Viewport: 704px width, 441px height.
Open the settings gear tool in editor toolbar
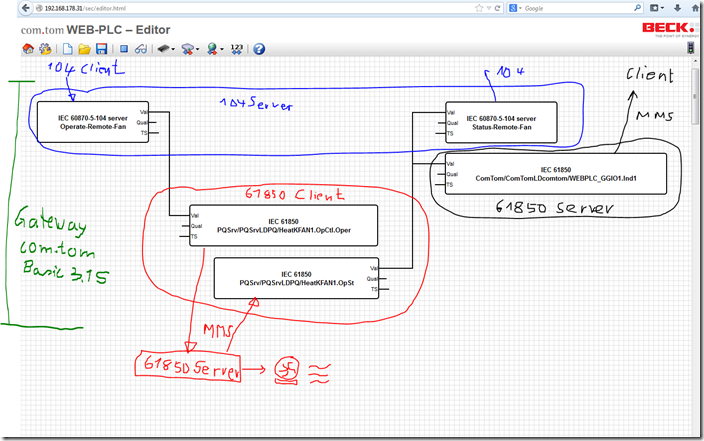(x=43, y=49)
